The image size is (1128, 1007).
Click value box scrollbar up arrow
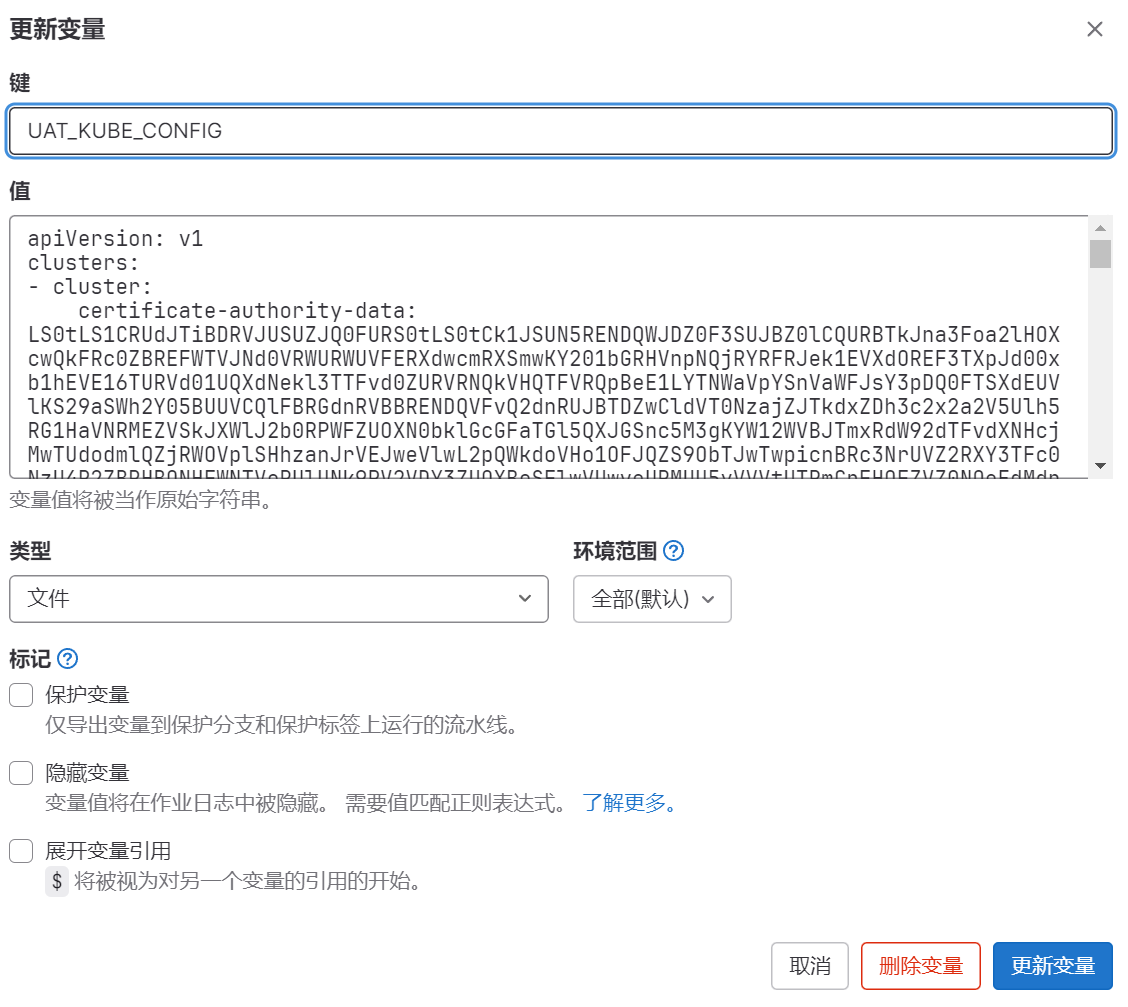pos(1100,228)
